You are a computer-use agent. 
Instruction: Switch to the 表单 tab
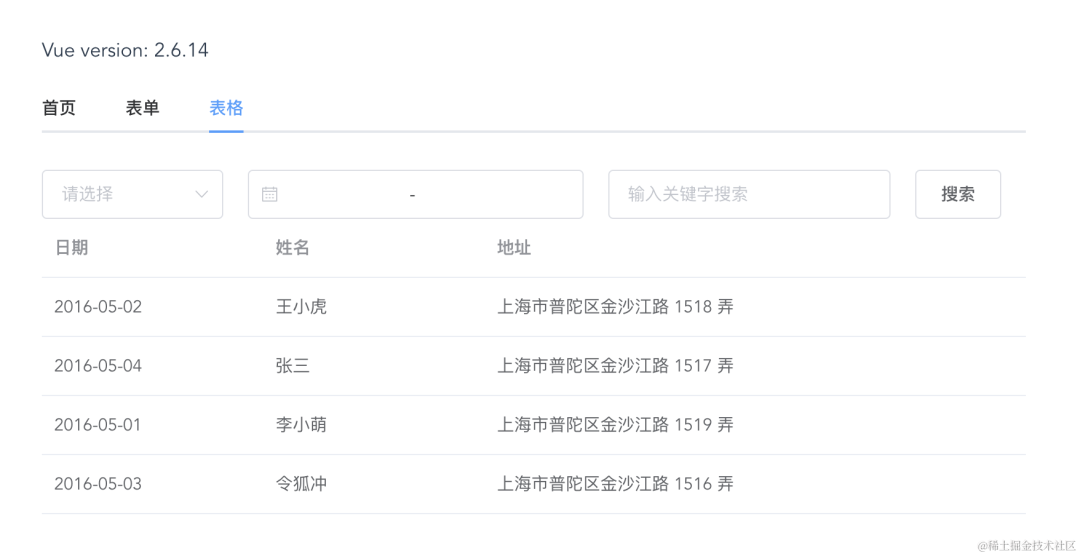[x=142, y=108]
